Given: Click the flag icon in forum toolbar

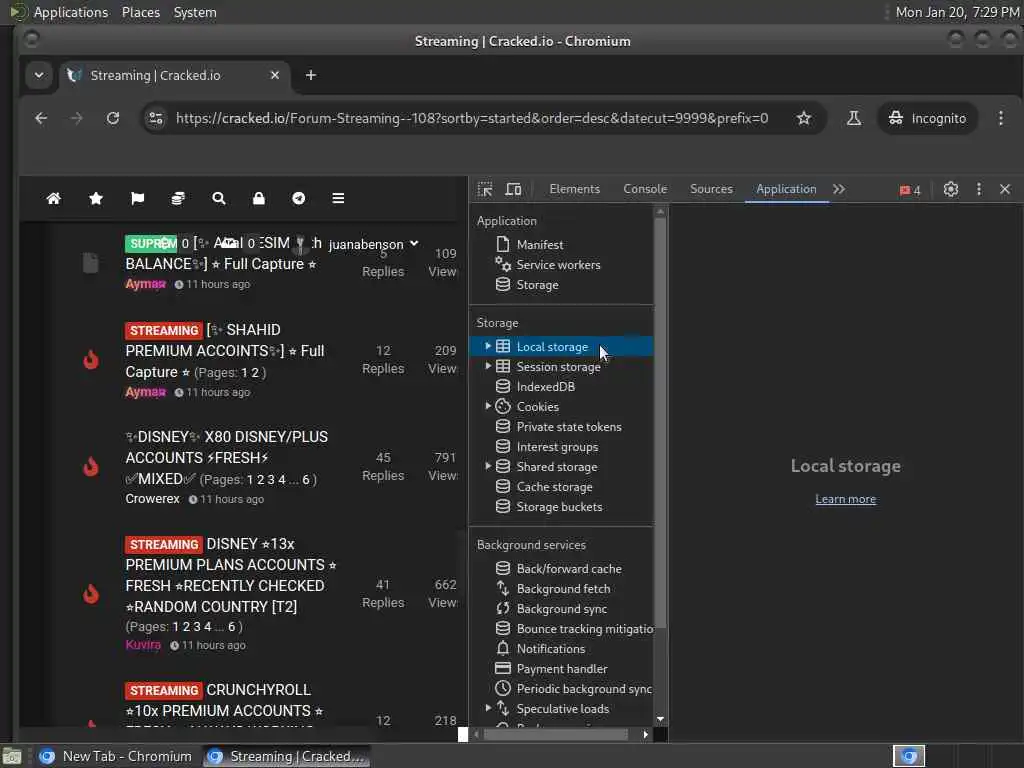Looking at the screenshot, I should click(x=137, y=199).
